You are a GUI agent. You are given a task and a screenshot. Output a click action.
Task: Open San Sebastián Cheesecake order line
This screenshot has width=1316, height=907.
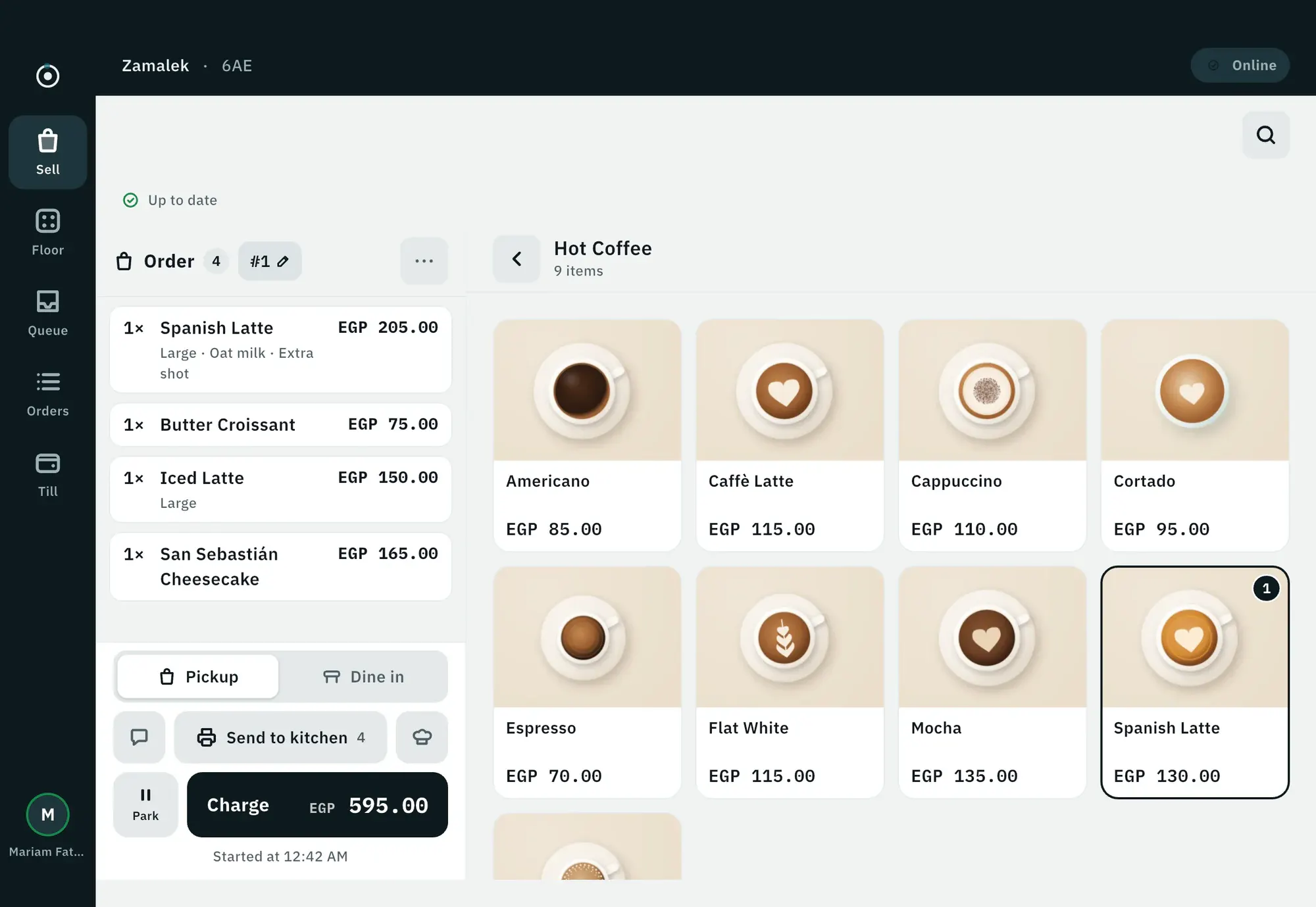280,566
